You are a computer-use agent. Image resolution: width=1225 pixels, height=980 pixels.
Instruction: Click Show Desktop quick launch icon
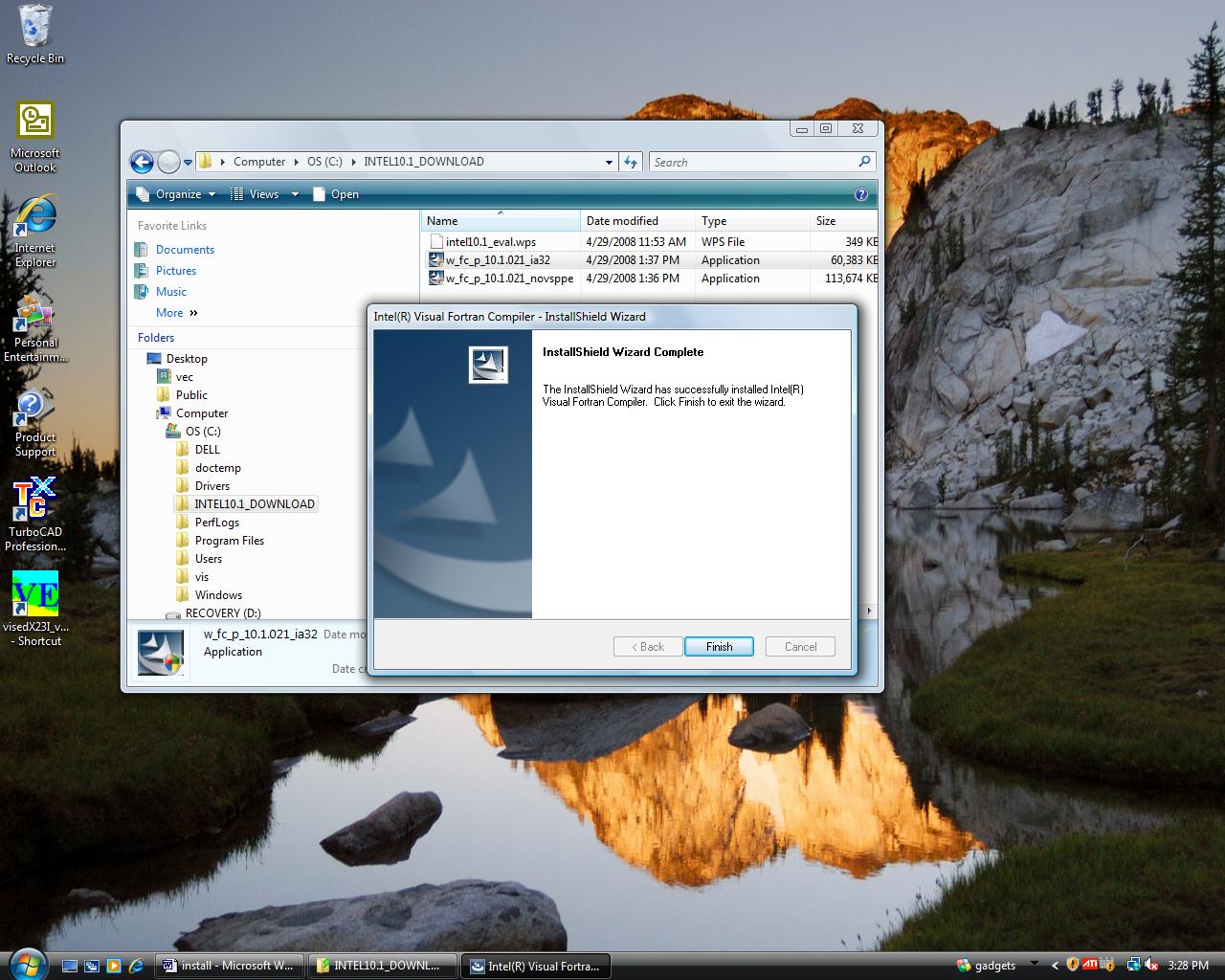coord(70,966)
